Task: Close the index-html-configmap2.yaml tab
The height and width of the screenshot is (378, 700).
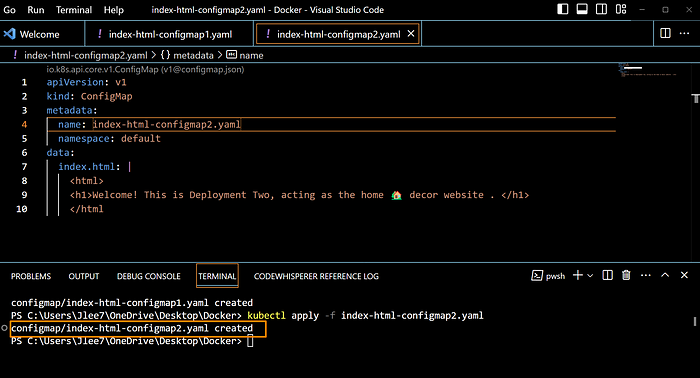Action: [411, 33]
